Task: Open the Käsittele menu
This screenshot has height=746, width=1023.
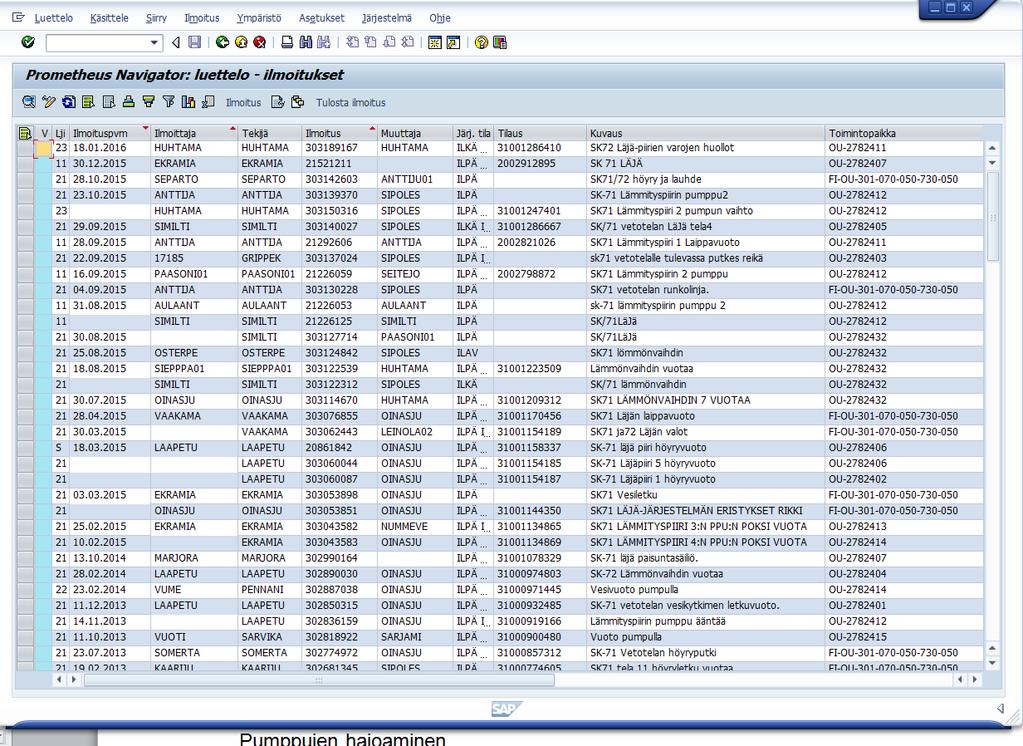Action: [109, 18]
